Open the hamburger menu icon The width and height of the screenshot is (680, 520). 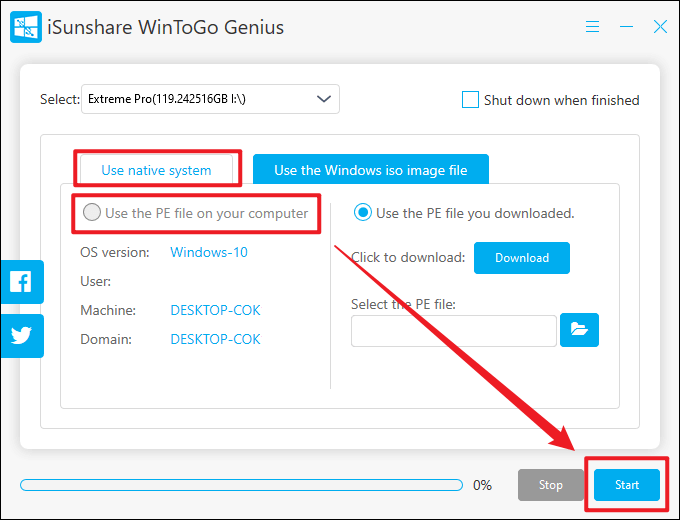coord(592,27)
